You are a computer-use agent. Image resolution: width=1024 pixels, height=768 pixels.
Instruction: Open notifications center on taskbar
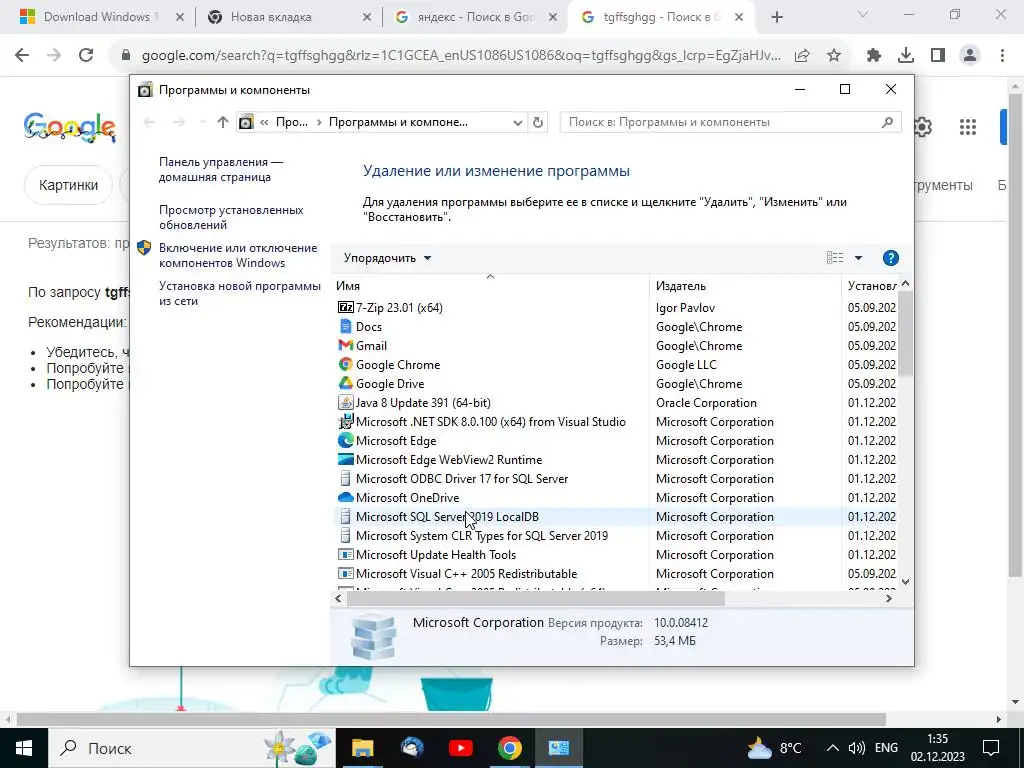click(x=991, y=748)
